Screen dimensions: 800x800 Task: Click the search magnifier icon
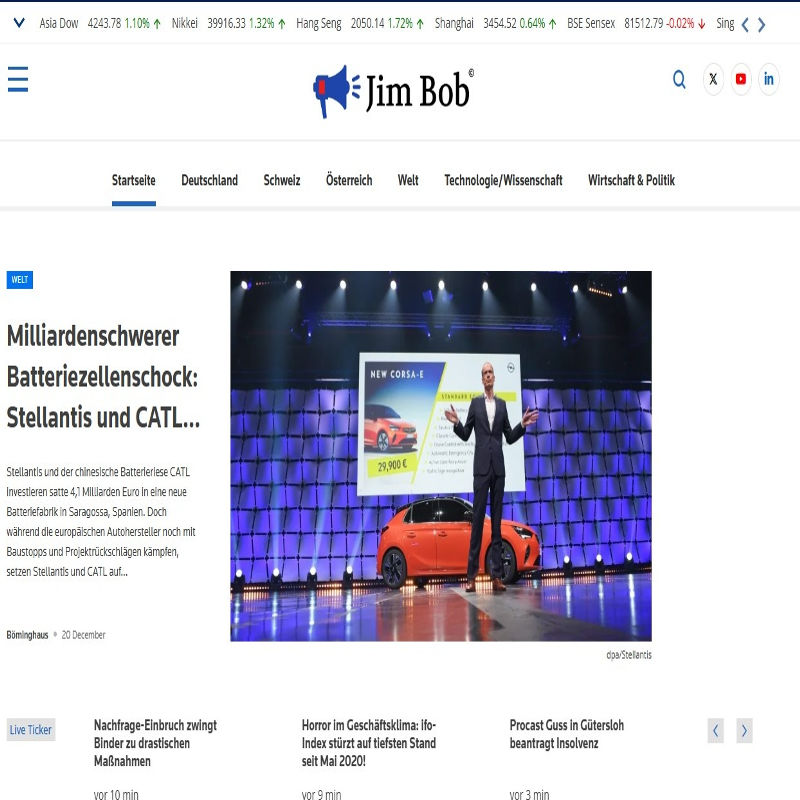tap(679, 80)
